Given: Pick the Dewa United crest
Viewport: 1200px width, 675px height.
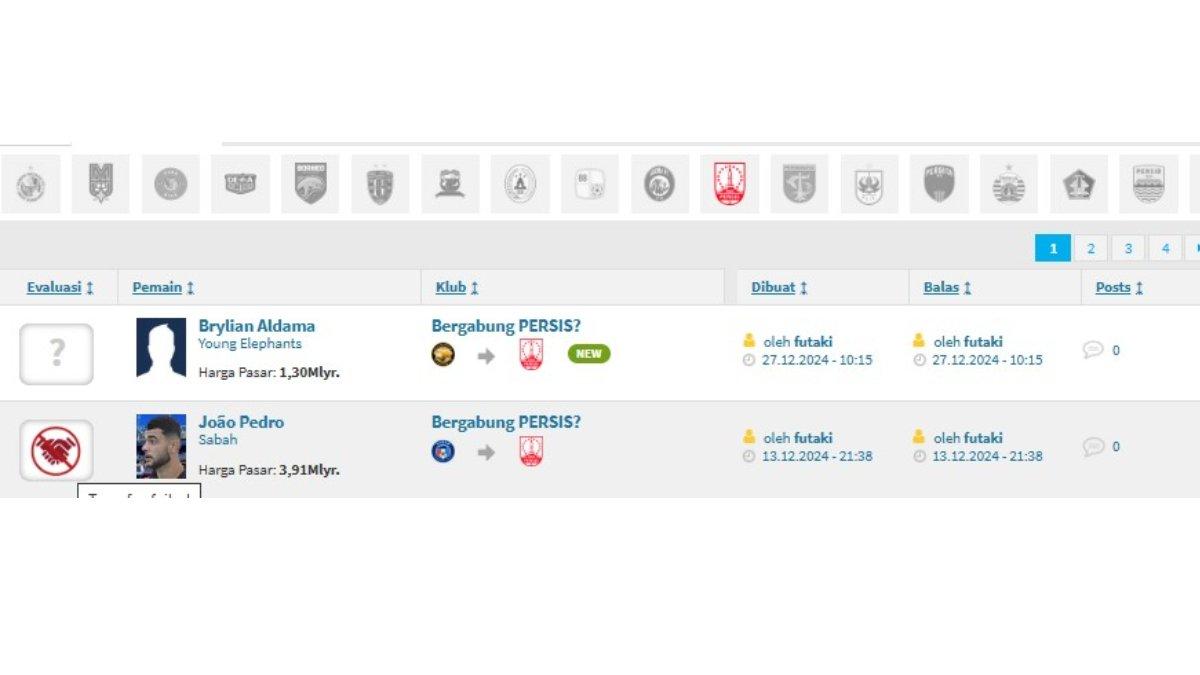Looking at the screenshot, I should (240, 184).
